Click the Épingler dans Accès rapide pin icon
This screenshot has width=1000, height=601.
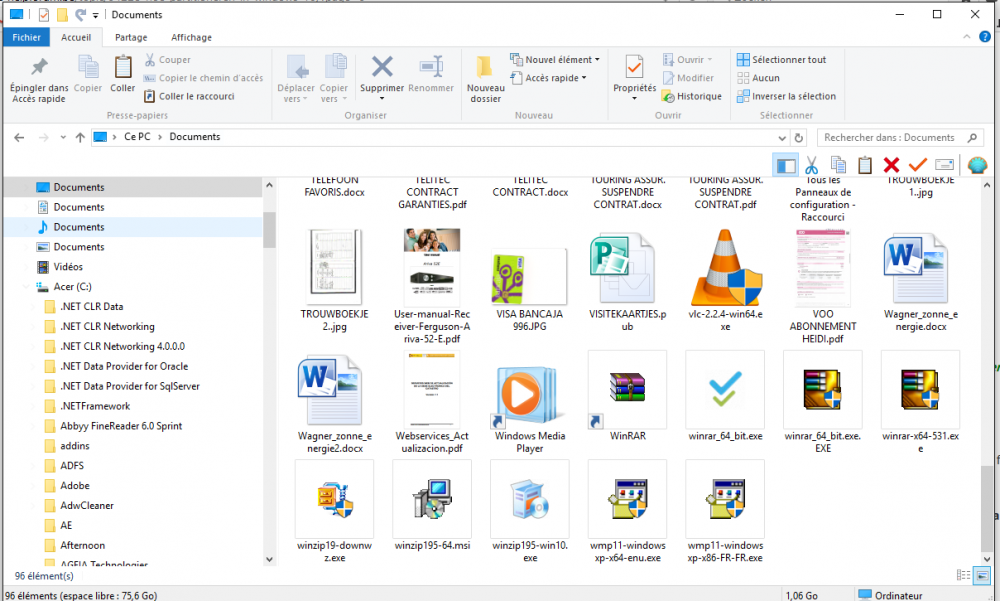point(39,68)
